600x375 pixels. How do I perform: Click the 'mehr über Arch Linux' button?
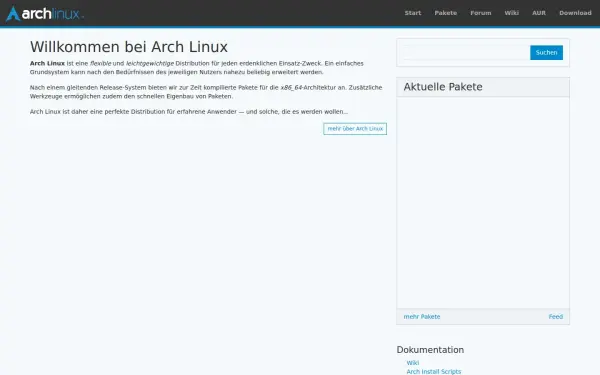coord(355,129)
